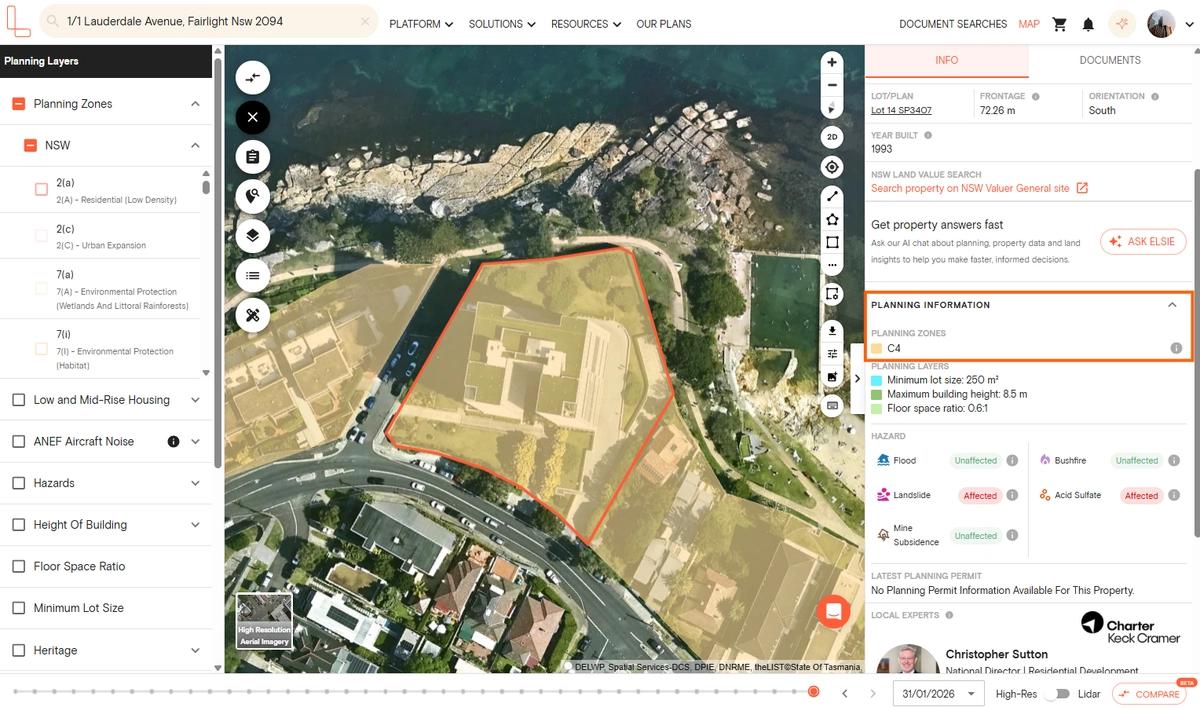This screenshot has width=1200, height=708.
Task: Click the compare arrows circle button
Action: coord(252,78)
